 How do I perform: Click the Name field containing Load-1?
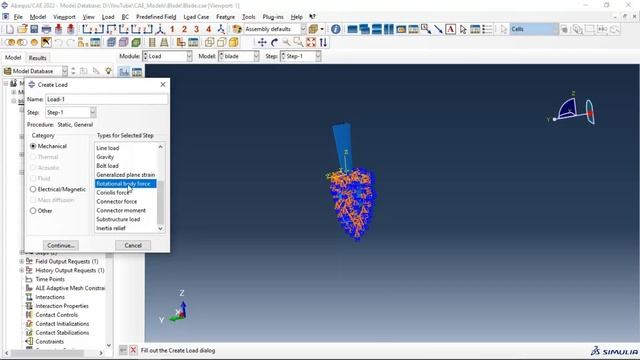(x=106, y=99)
